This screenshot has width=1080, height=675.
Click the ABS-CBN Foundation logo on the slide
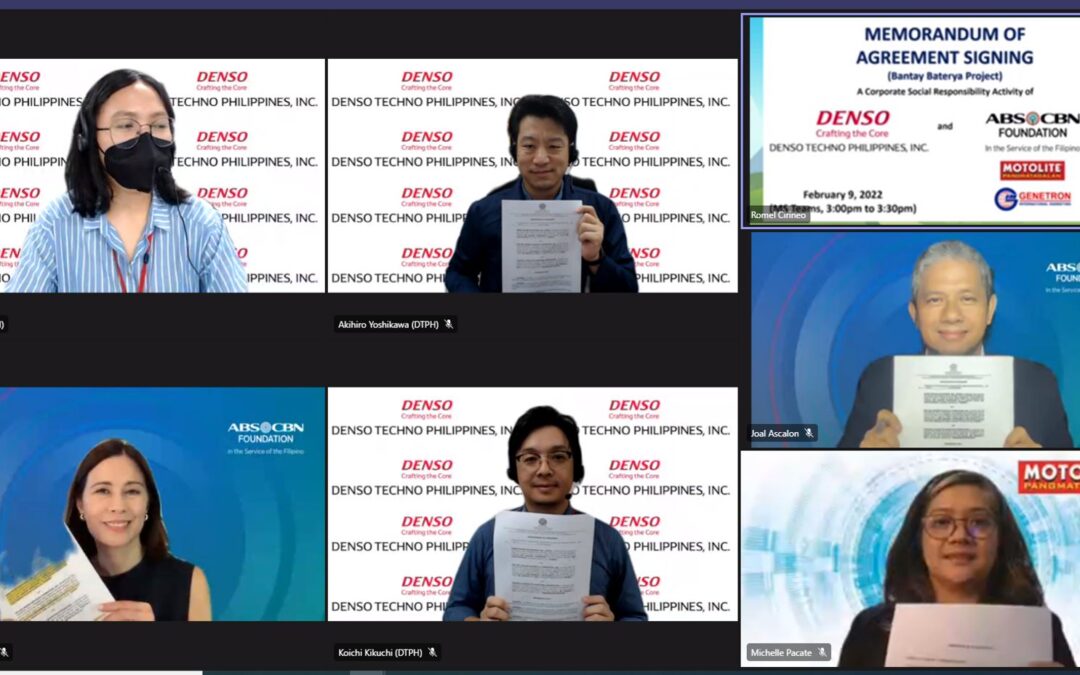(x=1030, y=125)
